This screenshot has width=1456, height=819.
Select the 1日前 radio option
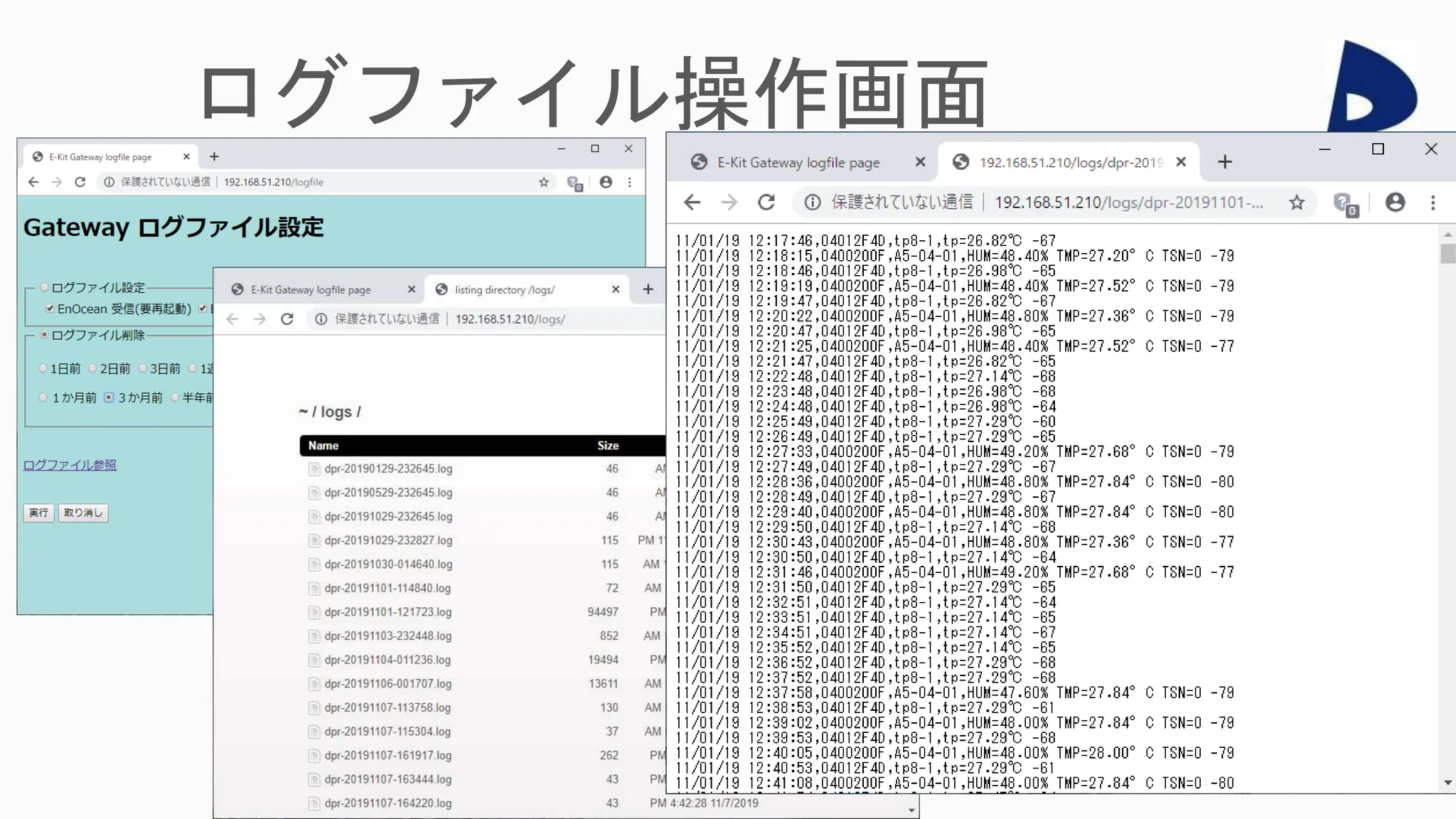tap(43, 368)
